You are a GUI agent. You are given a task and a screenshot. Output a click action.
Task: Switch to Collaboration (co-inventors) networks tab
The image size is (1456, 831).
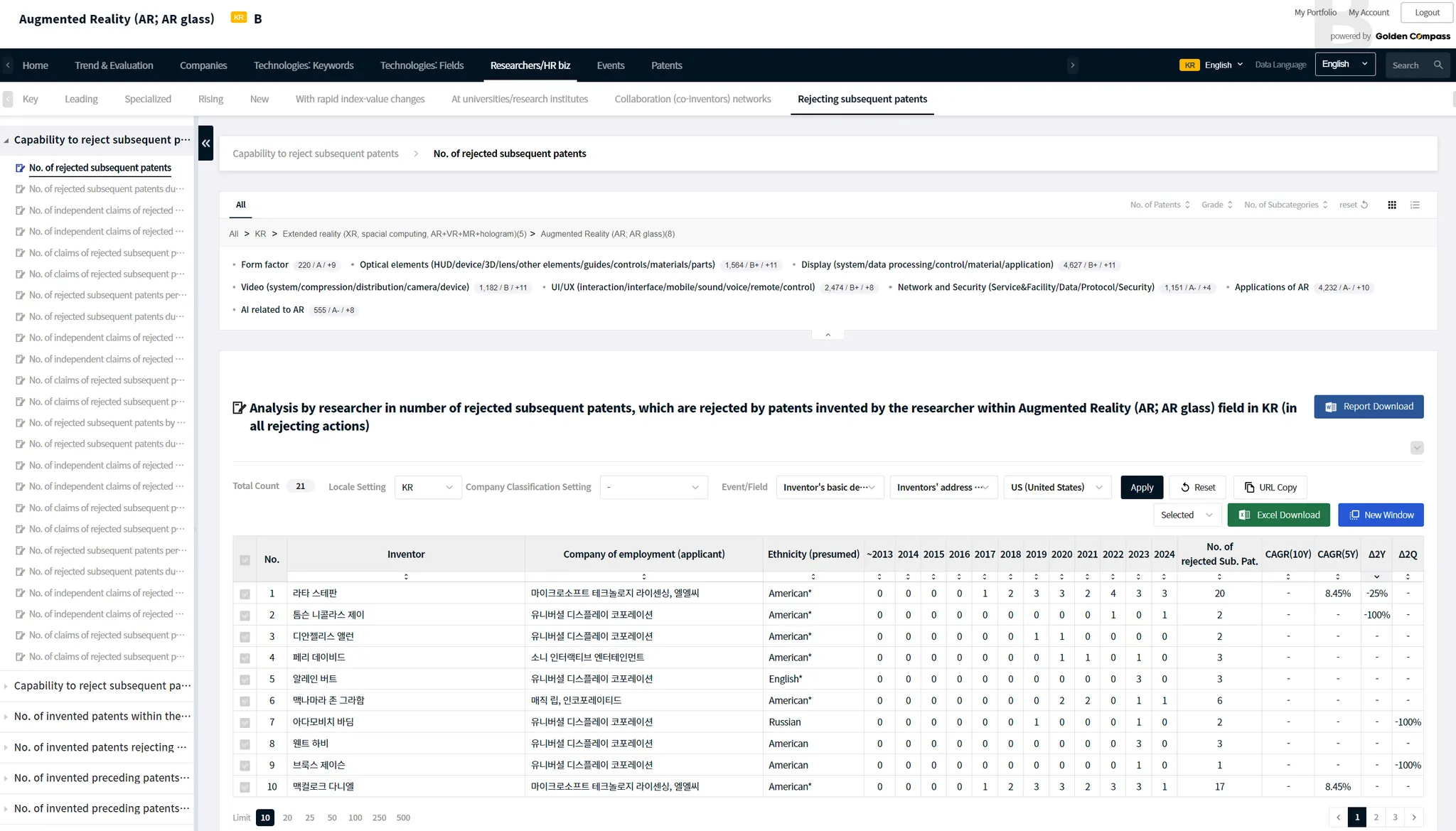[692, 99]
